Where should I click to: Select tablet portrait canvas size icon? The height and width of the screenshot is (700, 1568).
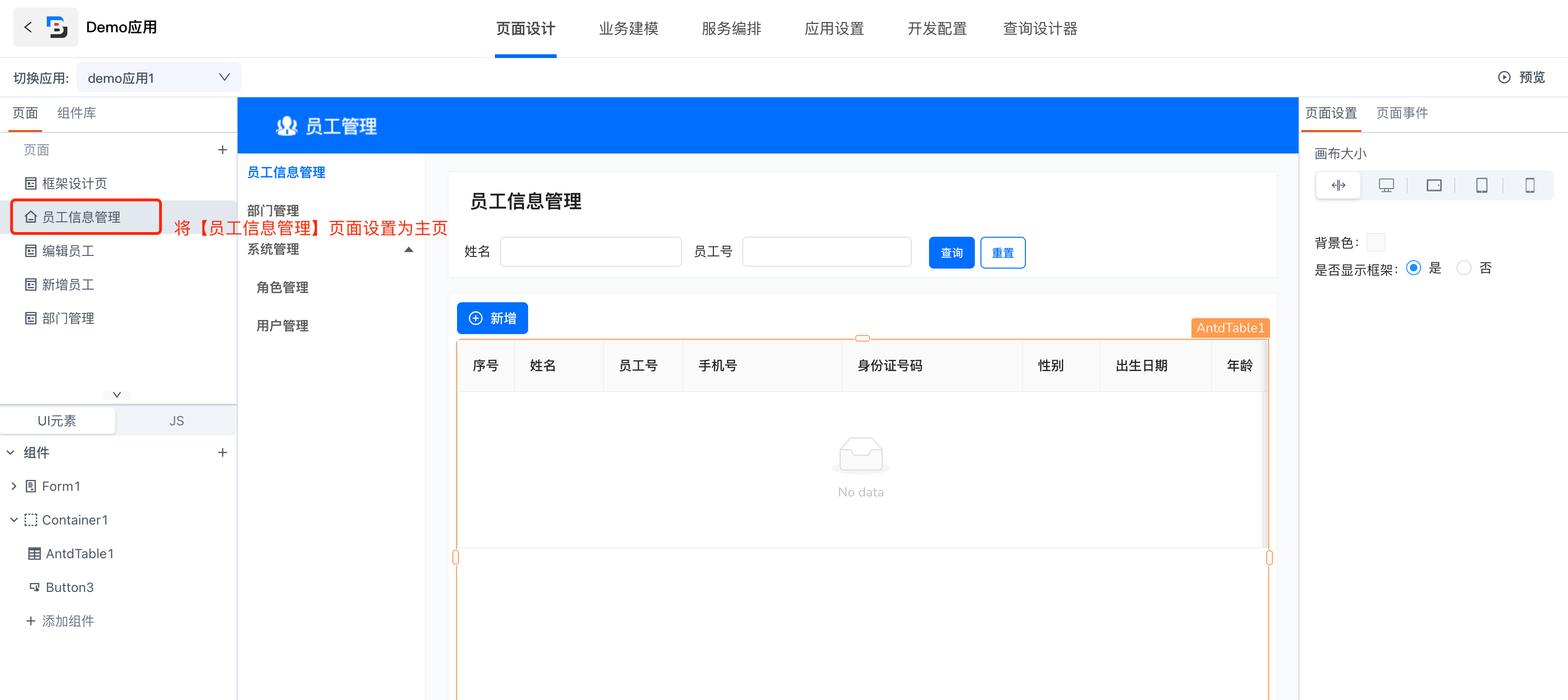click(x=1481, y=185)
